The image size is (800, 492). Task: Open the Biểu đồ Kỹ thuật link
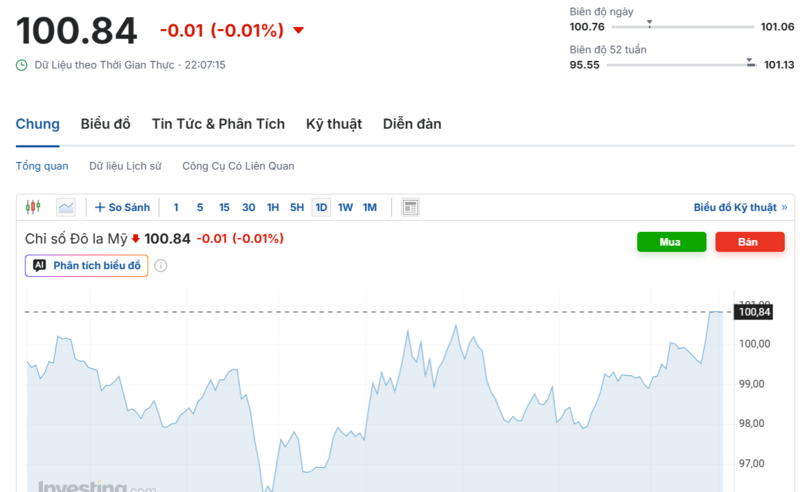pos(740,207)
